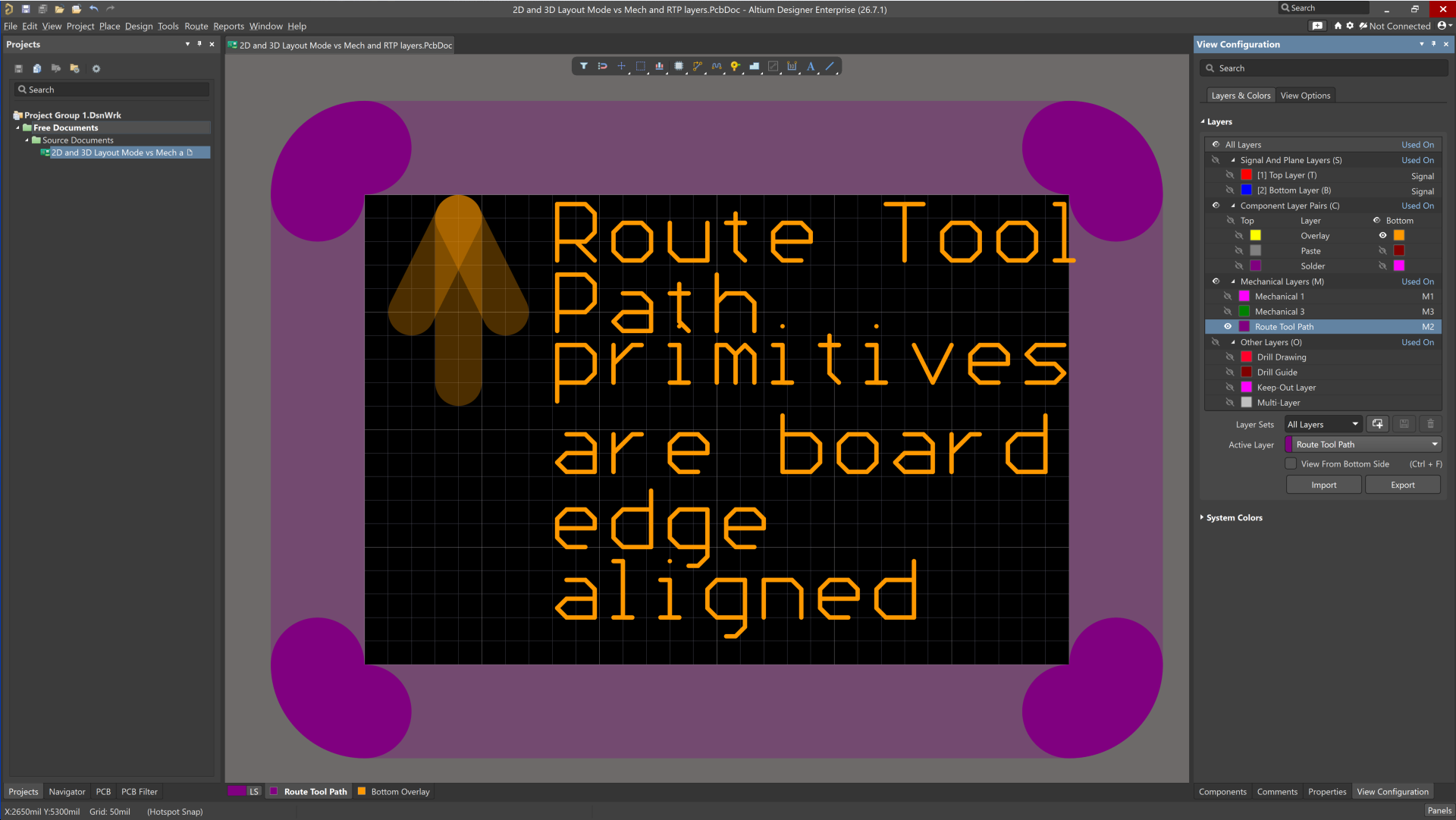Viewport: 1456px width, 820px height.
Task: Start interactive routing tool
Action: pyautogui.click(x=698, y=67)
